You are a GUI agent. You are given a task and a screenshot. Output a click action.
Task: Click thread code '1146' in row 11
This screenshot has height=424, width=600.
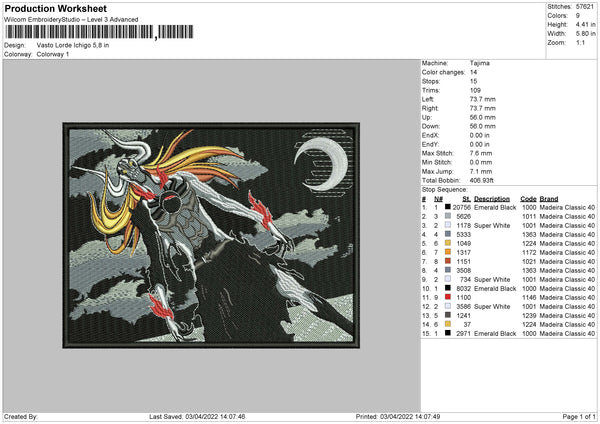click(x=529, y=298)
